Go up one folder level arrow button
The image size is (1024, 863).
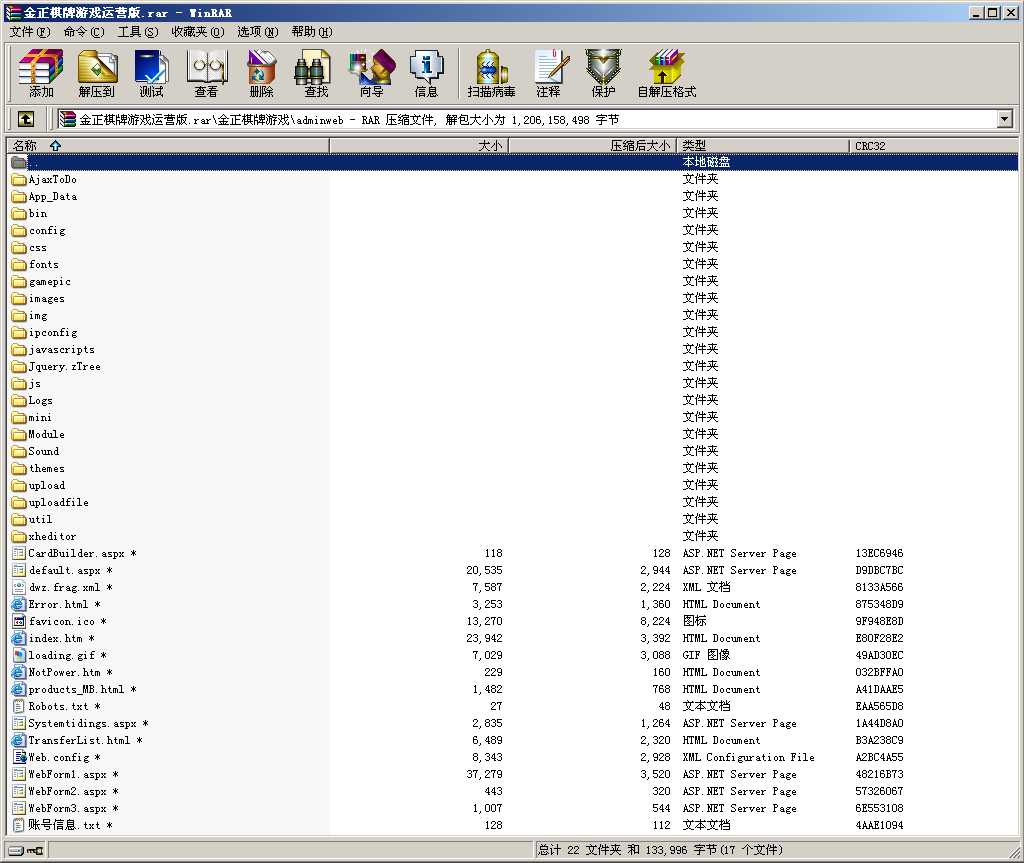[25, 119]
